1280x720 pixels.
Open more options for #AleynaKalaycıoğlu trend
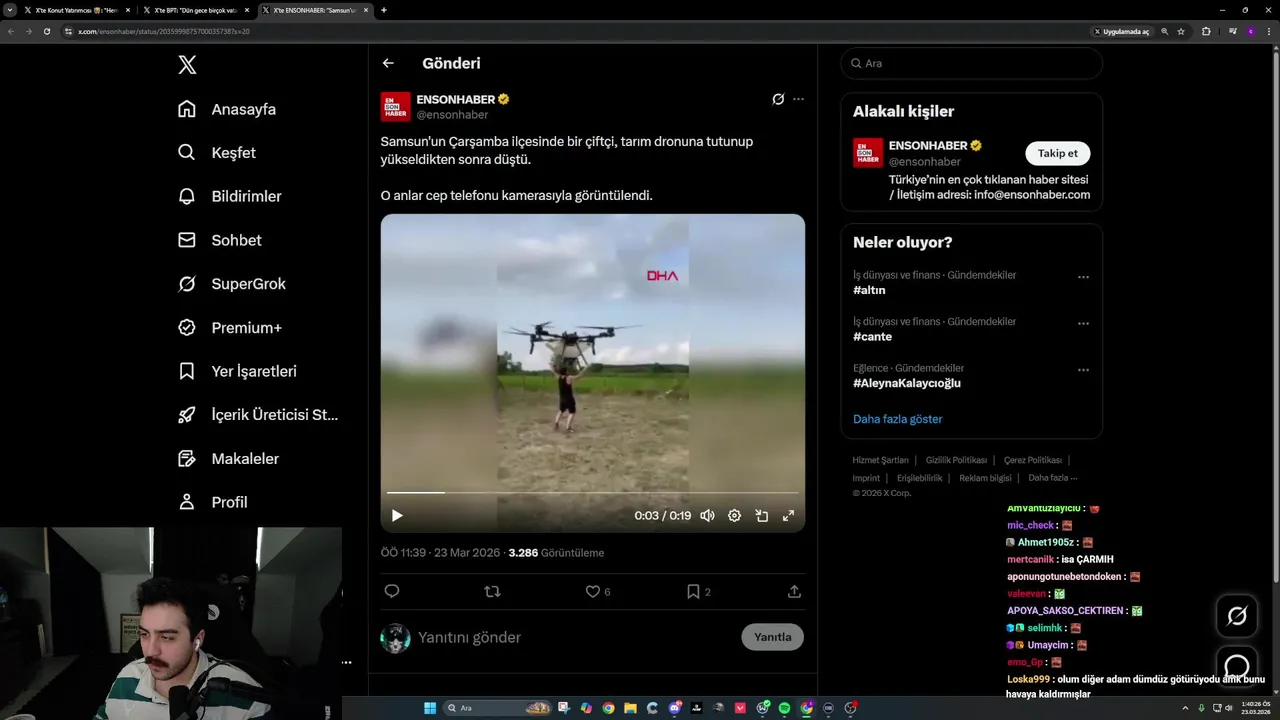click(x=1083, y=370)
